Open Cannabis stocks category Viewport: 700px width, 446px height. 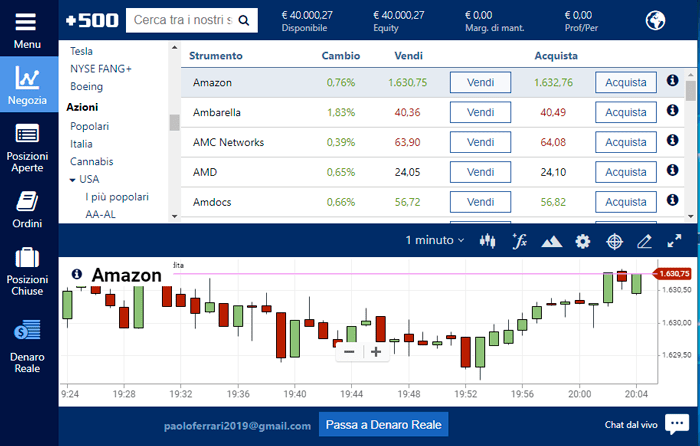click(x=92, y=161)
